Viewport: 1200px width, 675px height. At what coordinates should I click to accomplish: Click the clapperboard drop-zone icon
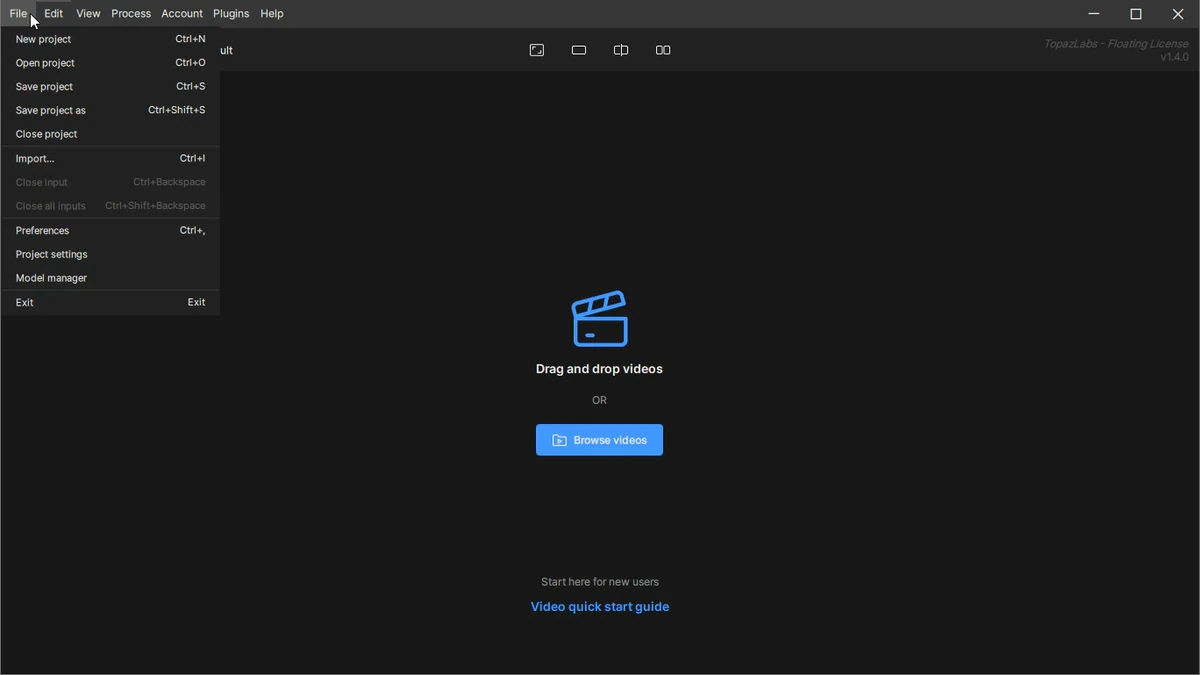(x=600, y=319)
